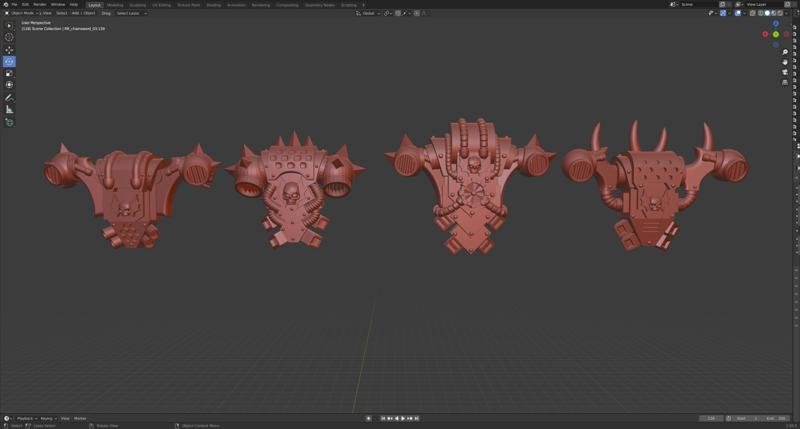Switch to the Shading workspace tab
The height and width of the screenshot is (429, 800).
[214, 5]
